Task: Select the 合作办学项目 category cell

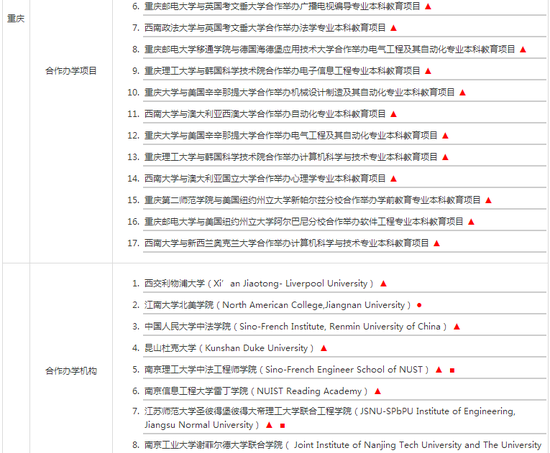Action: click(71, 71)
